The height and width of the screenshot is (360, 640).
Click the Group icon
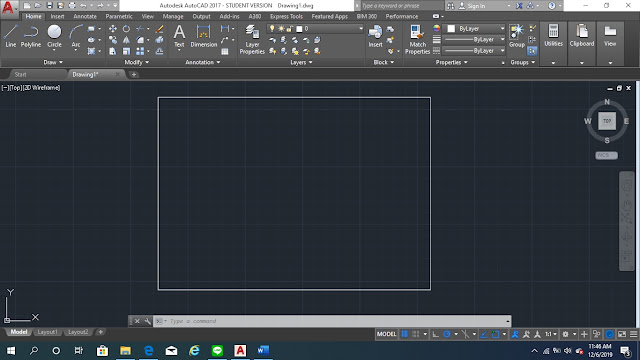tap(517, 36)
